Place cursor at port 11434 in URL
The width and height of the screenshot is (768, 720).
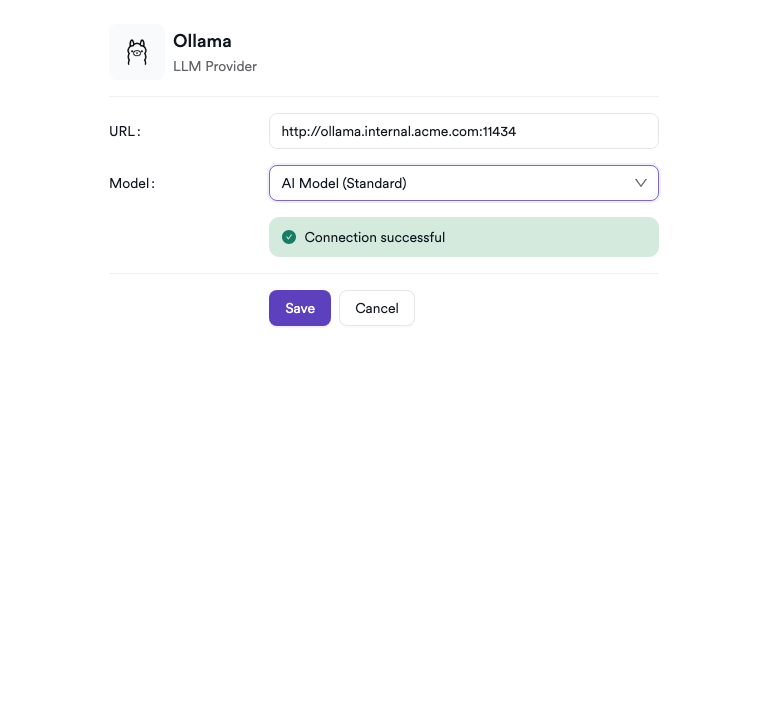point(499,131)
